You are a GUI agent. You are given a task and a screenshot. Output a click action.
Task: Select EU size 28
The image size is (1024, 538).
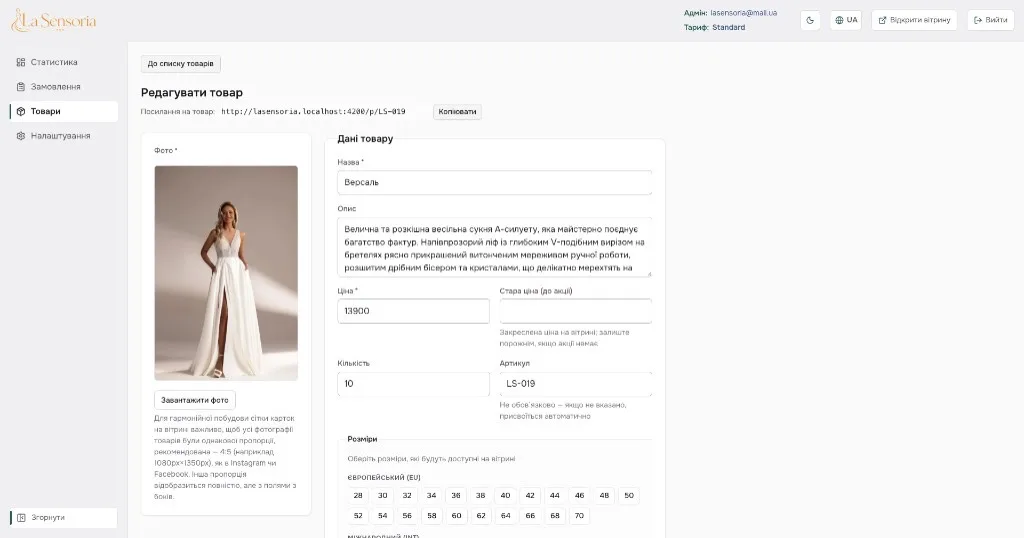coord(358,496)
